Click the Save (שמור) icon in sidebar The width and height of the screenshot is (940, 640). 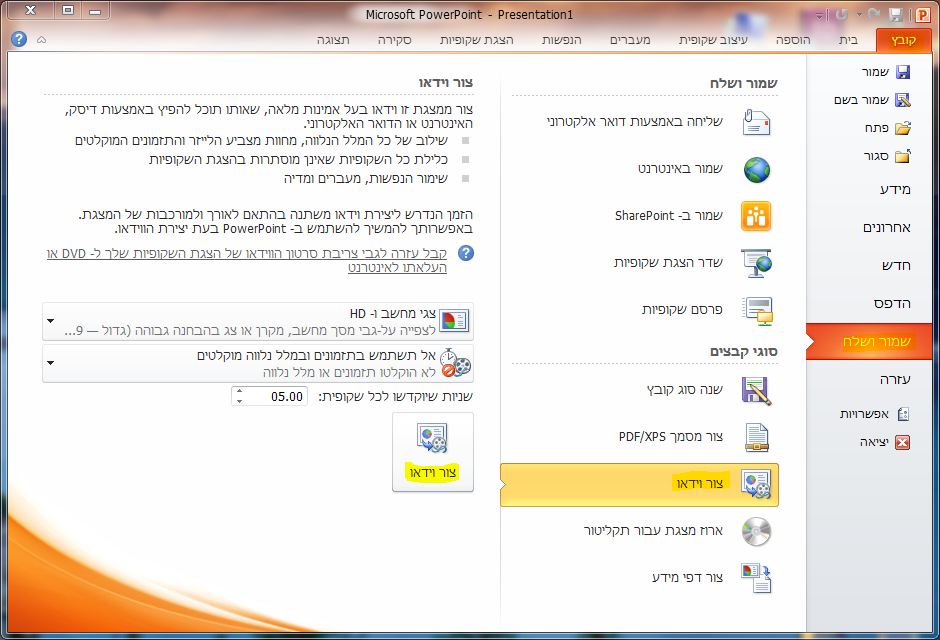pyautogui.click(x=902, y=72)
